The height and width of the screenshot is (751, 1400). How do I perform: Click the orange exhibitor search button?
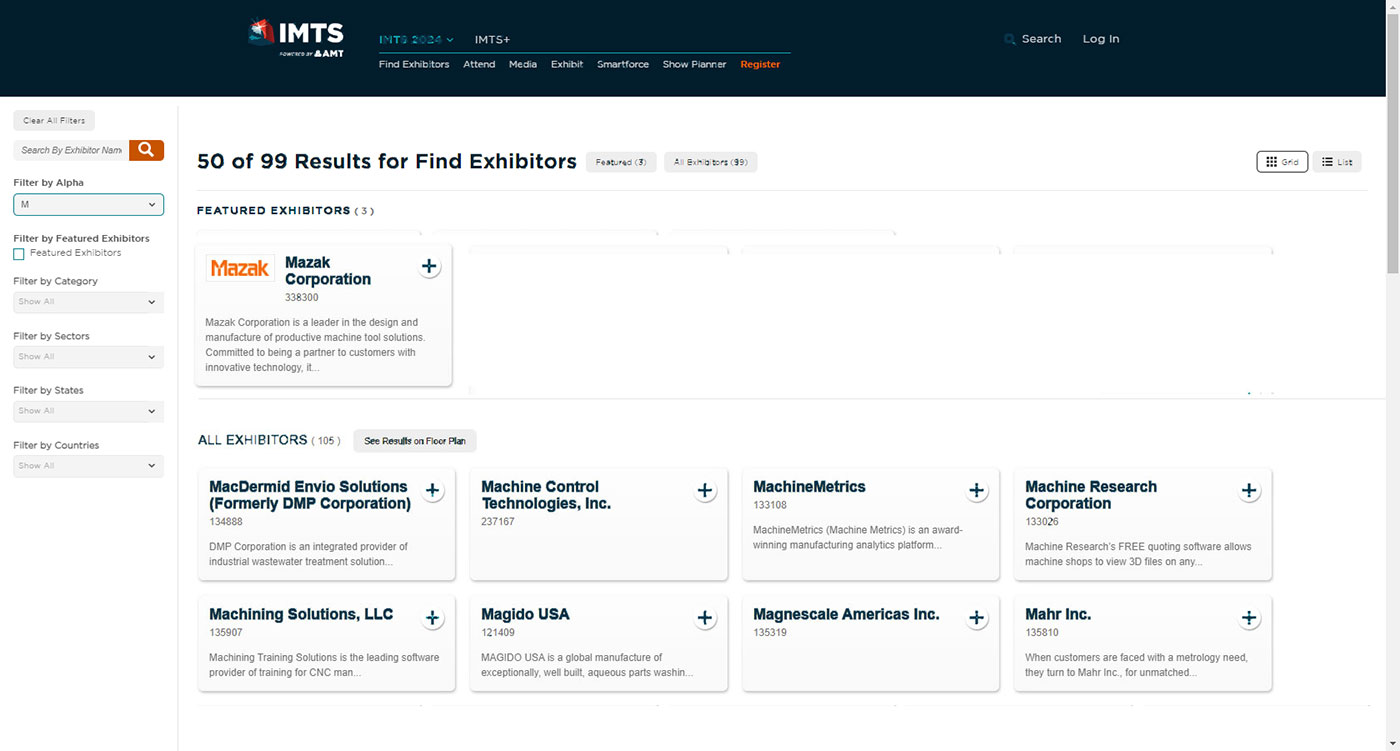coord(146,150)
